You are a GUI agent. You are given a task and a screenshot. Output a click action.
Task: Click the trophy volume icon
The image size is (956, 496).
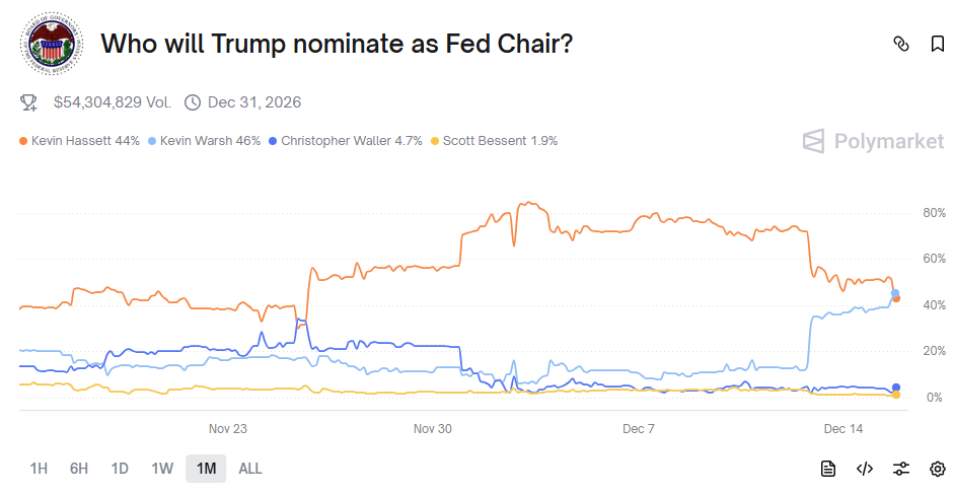(x=29, y=102)
